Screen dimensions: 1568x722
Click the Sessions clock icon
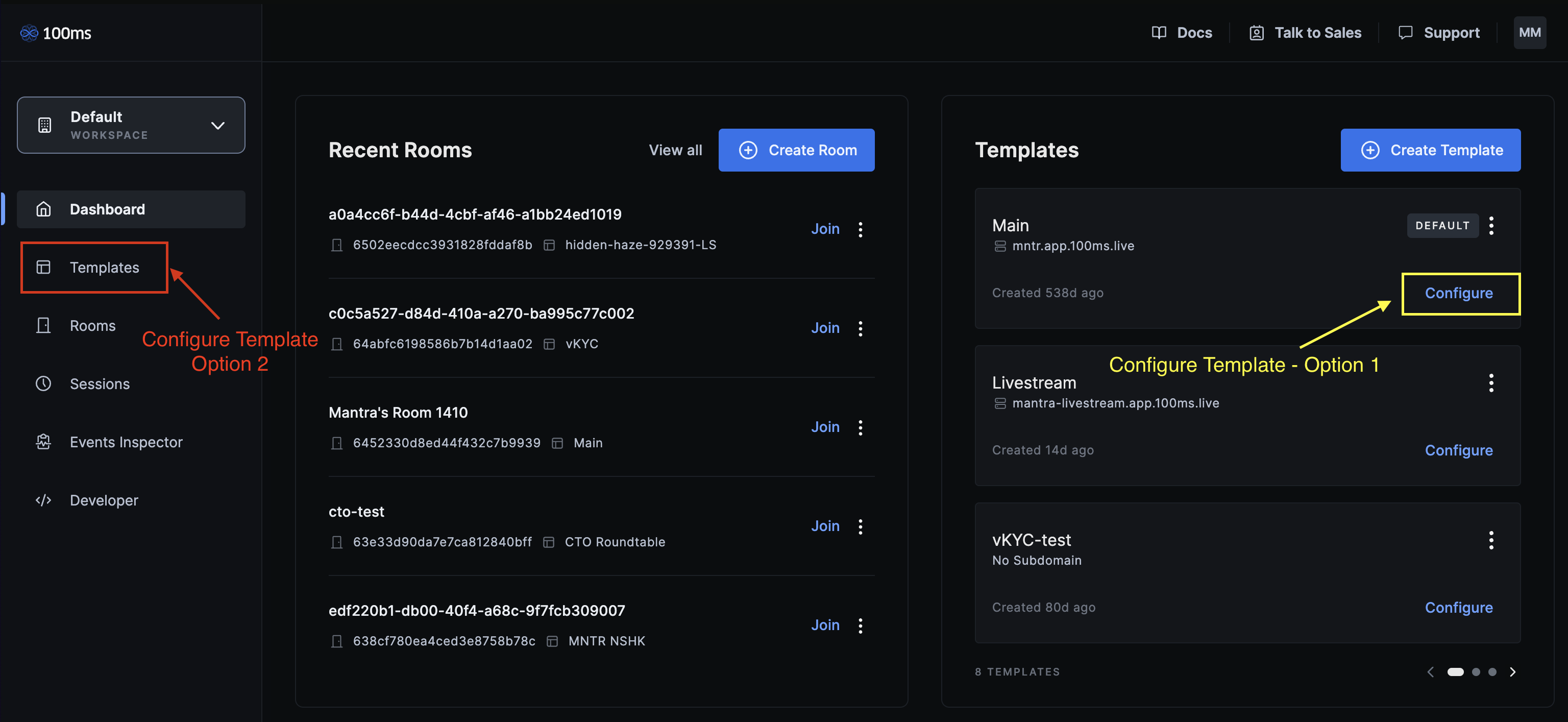click(43, 383)
